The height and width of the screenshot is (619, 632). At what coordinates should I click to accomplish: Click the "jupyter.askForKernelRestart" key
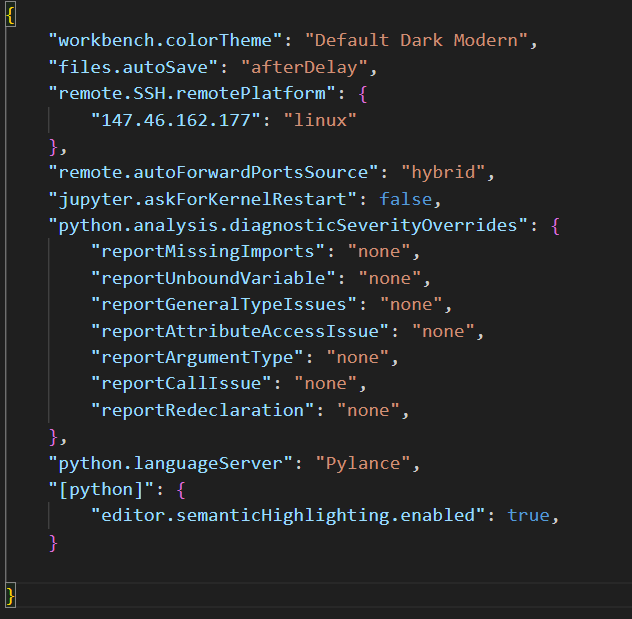click(x=203, y=199)
